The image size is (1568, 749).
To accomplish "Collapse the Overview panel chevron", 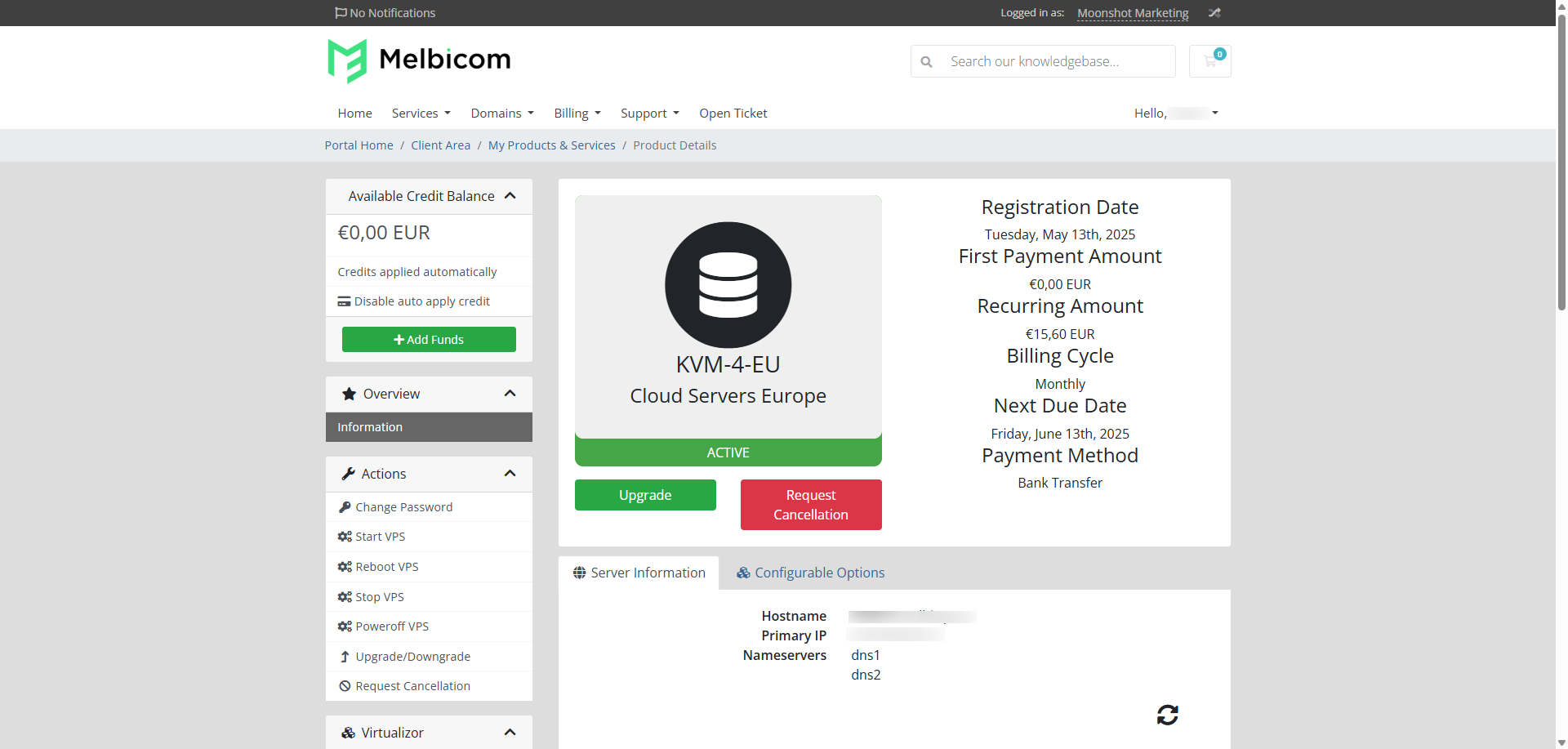I will (x=510, y=394).
